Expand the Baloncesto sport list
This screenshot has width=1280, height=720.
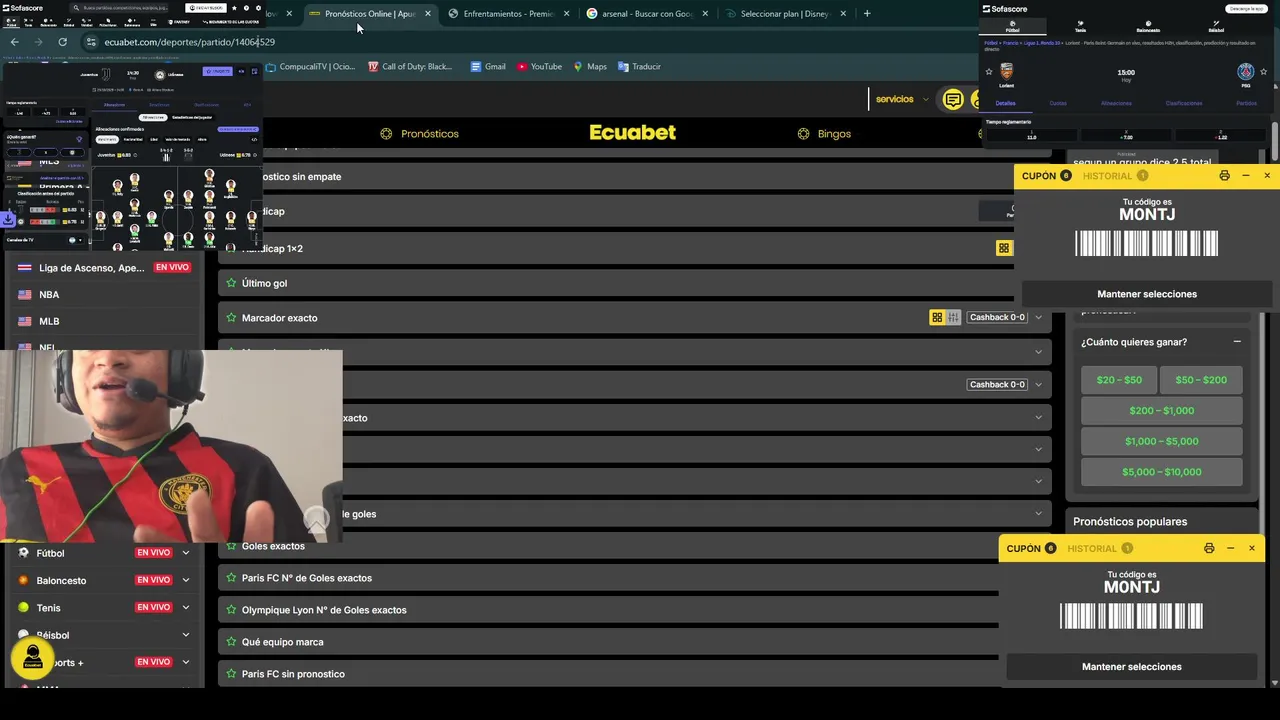[x=185, y=580]
